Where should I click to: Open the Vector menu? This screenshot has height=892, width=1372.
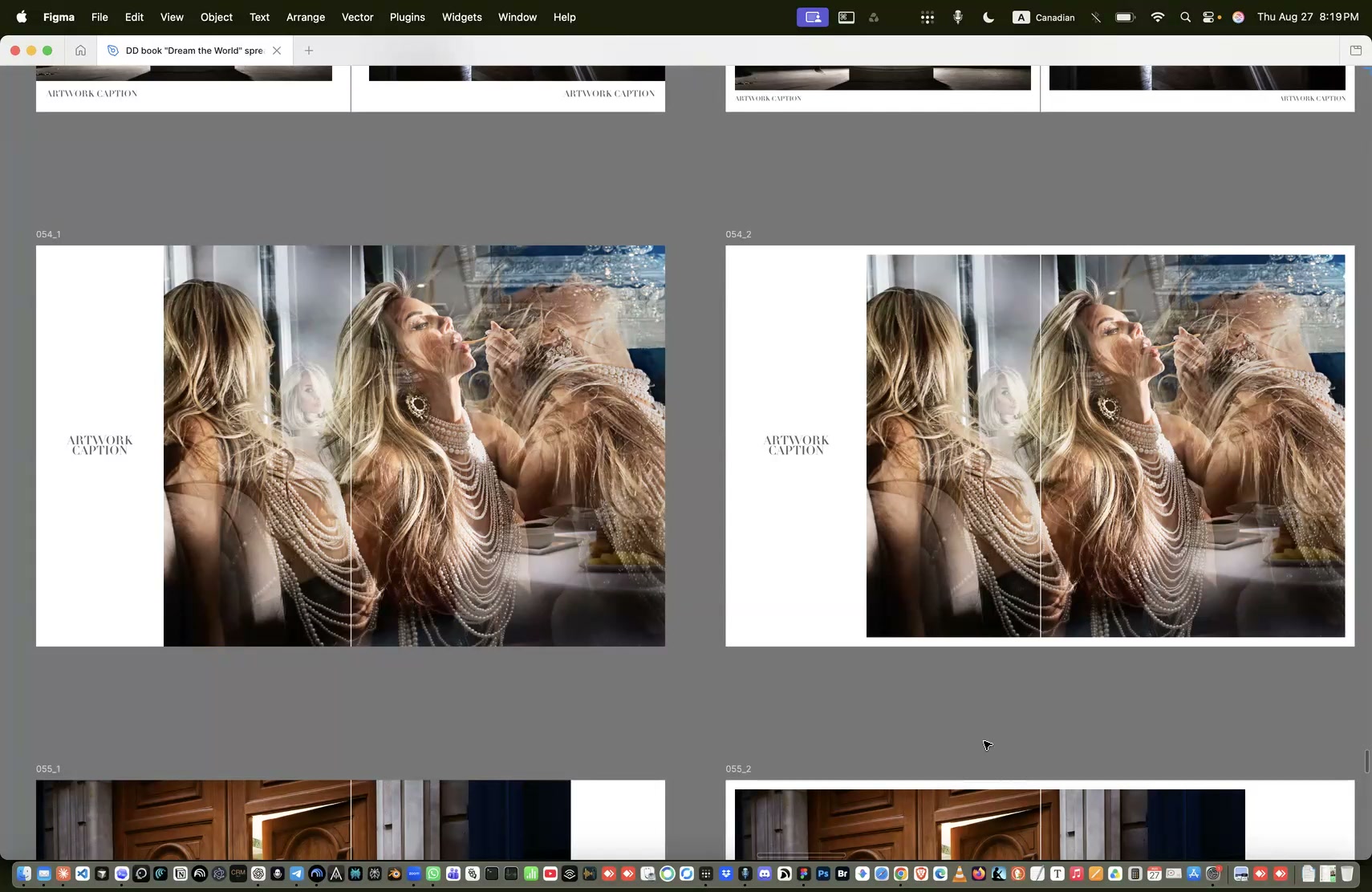[x=358, y=17]
